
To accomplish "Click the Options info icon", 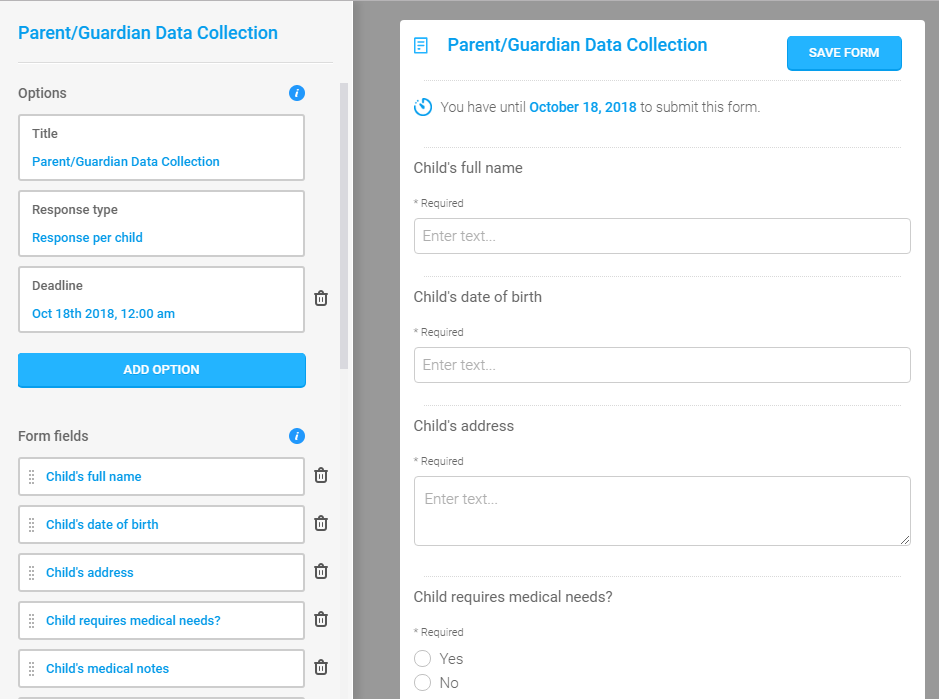I will tap(296, 93).
